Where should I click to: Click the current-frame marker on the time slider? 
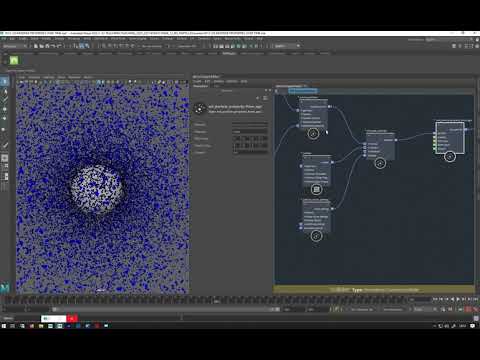[x=216, y=301]
